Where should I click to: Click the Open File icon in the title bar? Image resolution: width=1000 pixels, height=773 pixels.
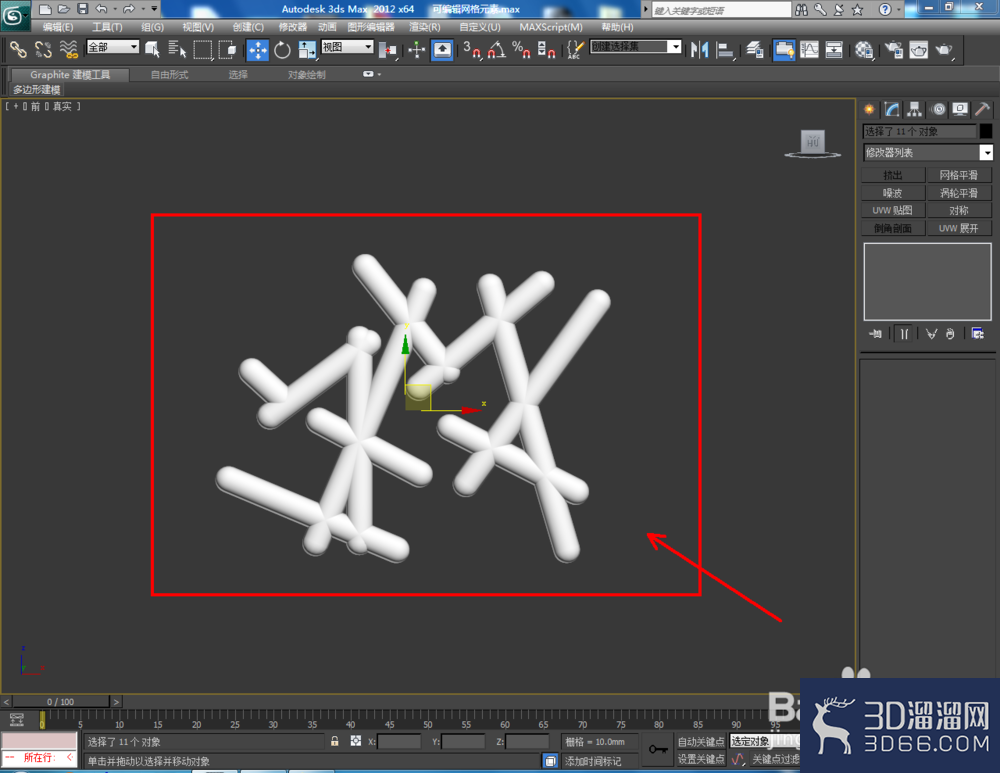point(63,9)
